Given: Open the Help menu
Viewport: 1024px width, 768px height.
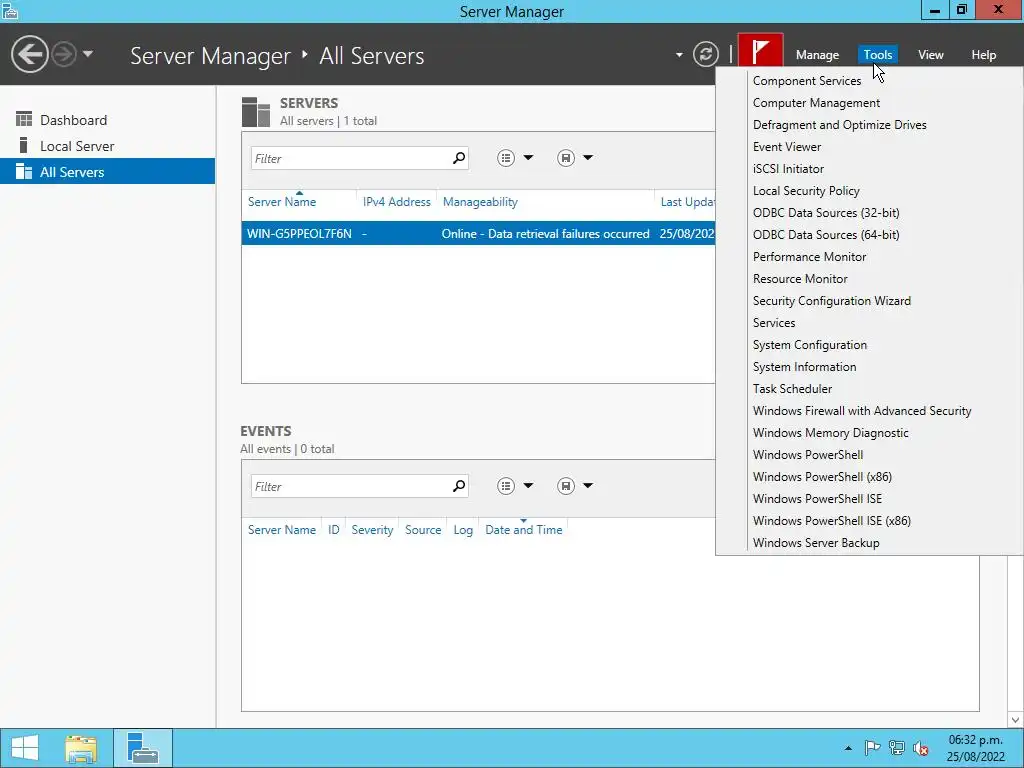Looking at the screenshot, I should click(984, 55).
